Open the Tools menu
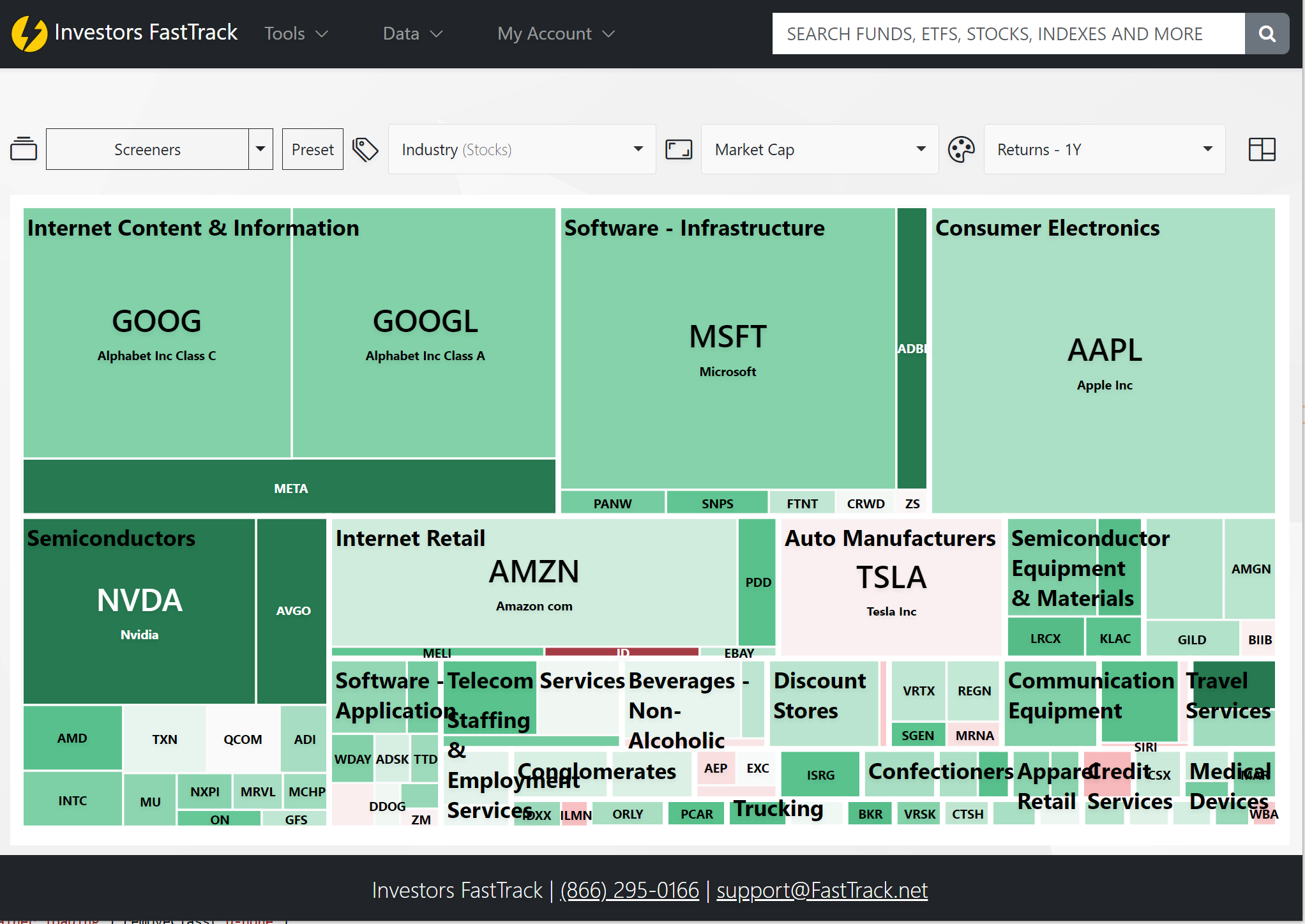 click(296, 33)
